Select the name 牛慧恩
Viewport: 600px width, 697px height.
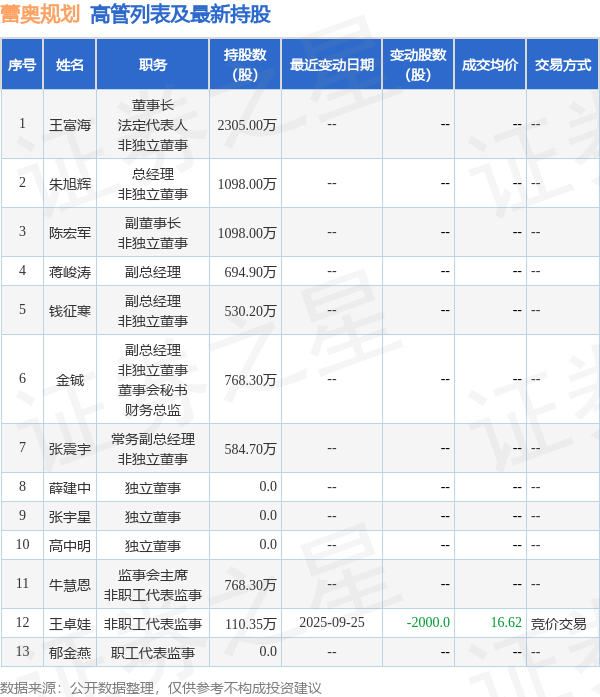(70, 585)
